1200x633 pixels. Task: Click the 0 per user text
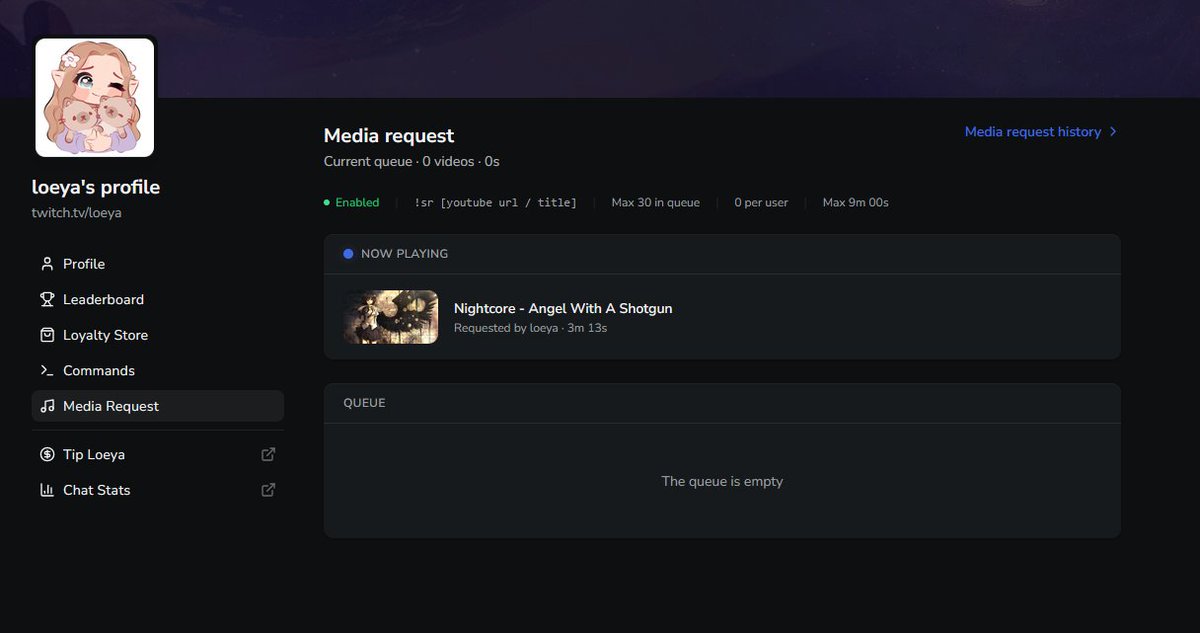(761, 202)
